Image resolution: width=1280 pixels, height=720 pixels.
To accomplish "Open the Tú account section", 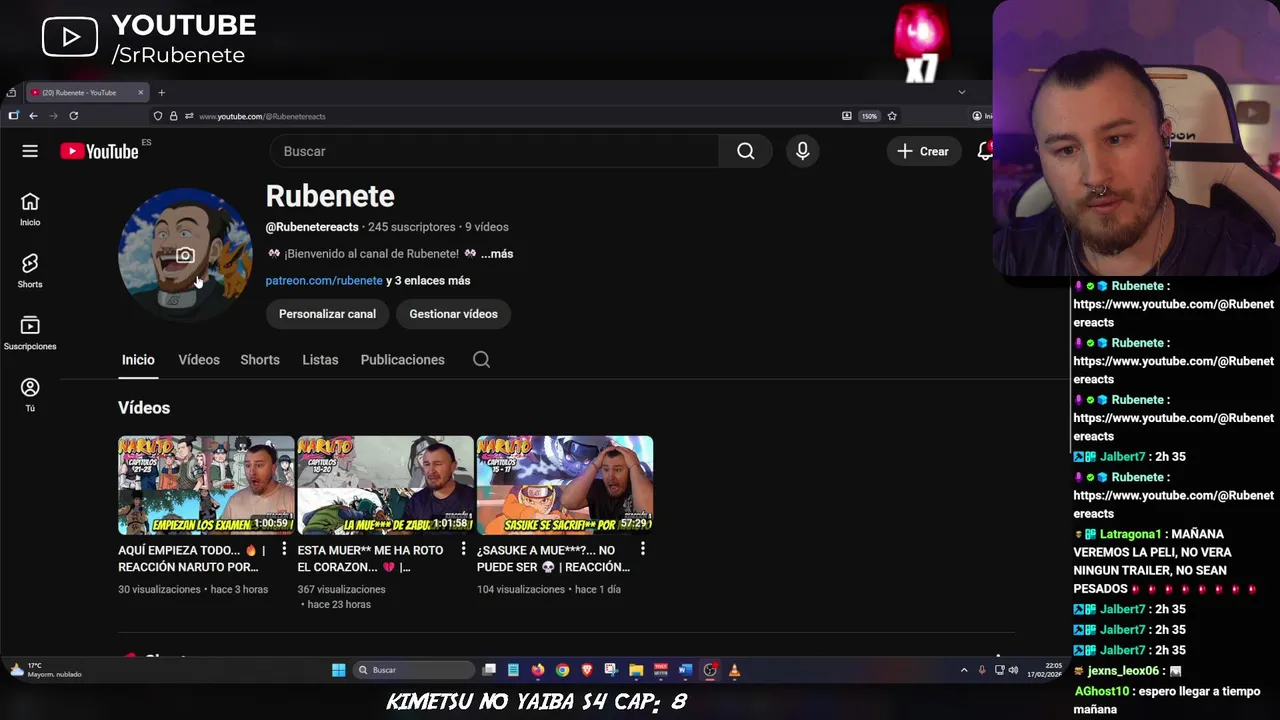I will point(30,395).
